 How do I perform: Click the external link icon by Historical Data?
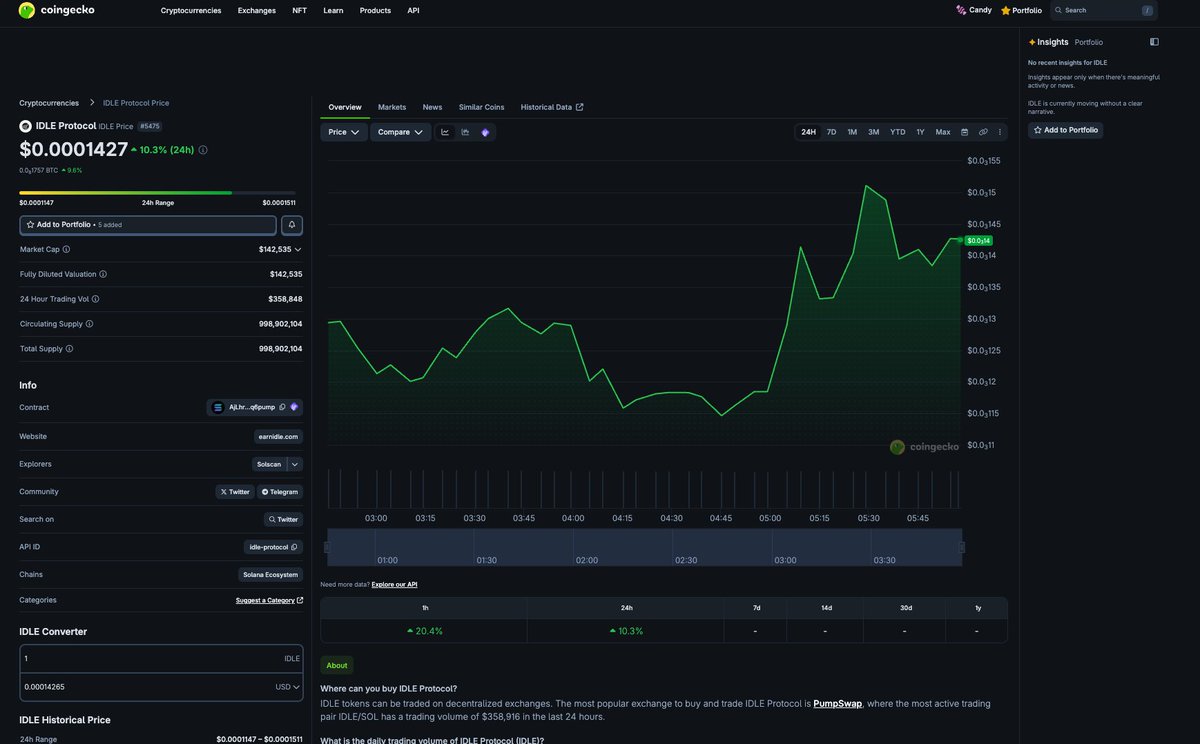click(x=580, y=107)
